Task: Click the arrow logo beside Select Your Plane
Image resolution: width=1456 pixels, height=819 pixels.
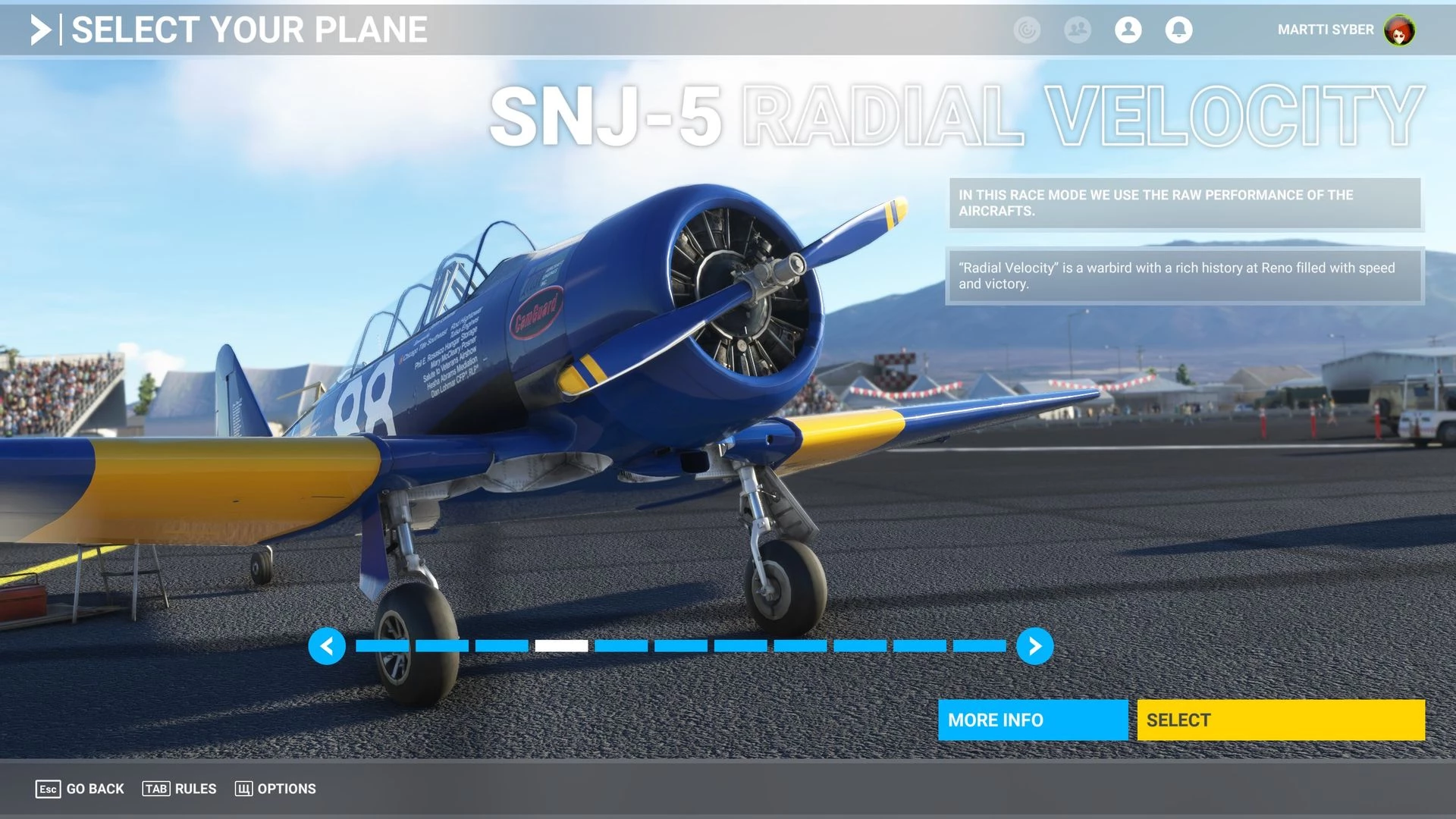Action: (41, 30)
